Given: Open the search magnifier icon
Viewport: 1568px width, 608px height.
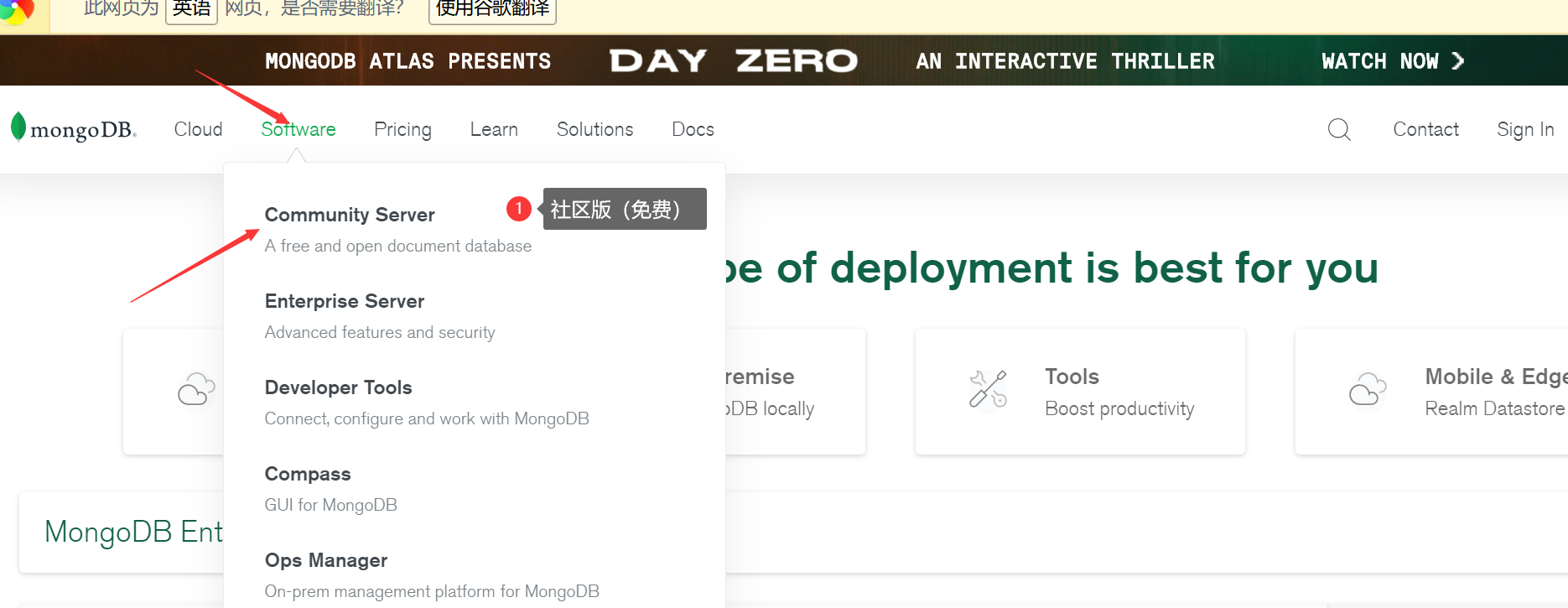Looking at the screenshot, I should click(1339, 129).
